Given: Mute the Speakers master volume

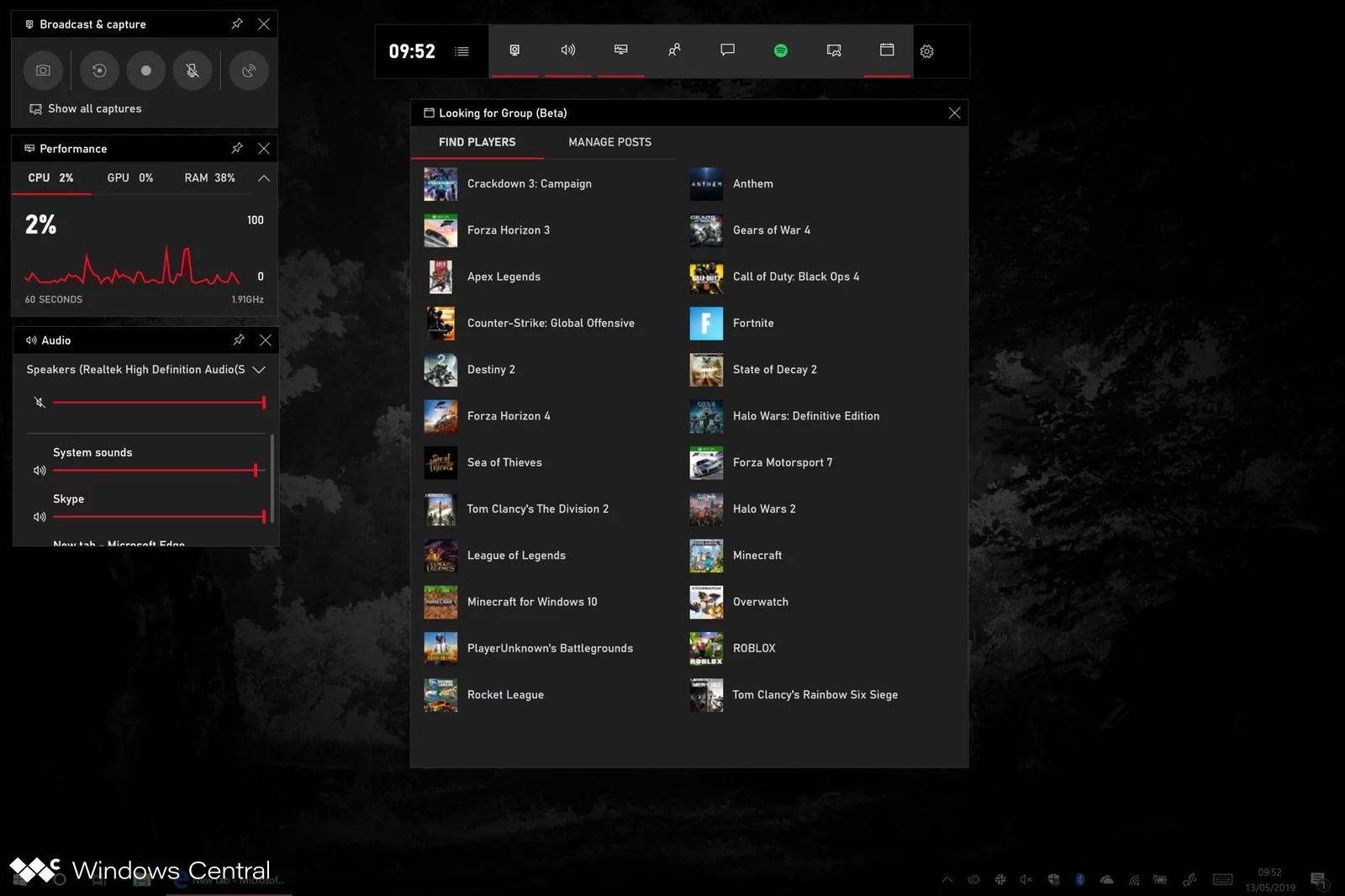Looking at the screenshot, I should [40, 403].
